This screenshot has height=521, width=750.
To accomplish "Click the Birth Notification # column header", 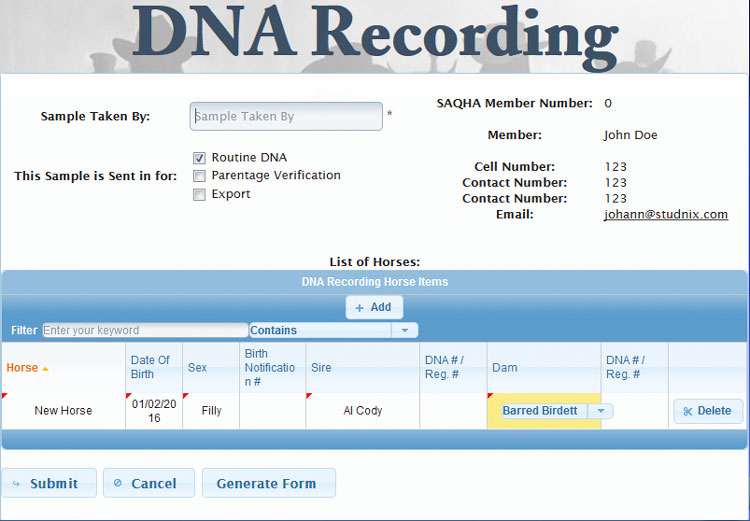I will click(x=273, y=367).
